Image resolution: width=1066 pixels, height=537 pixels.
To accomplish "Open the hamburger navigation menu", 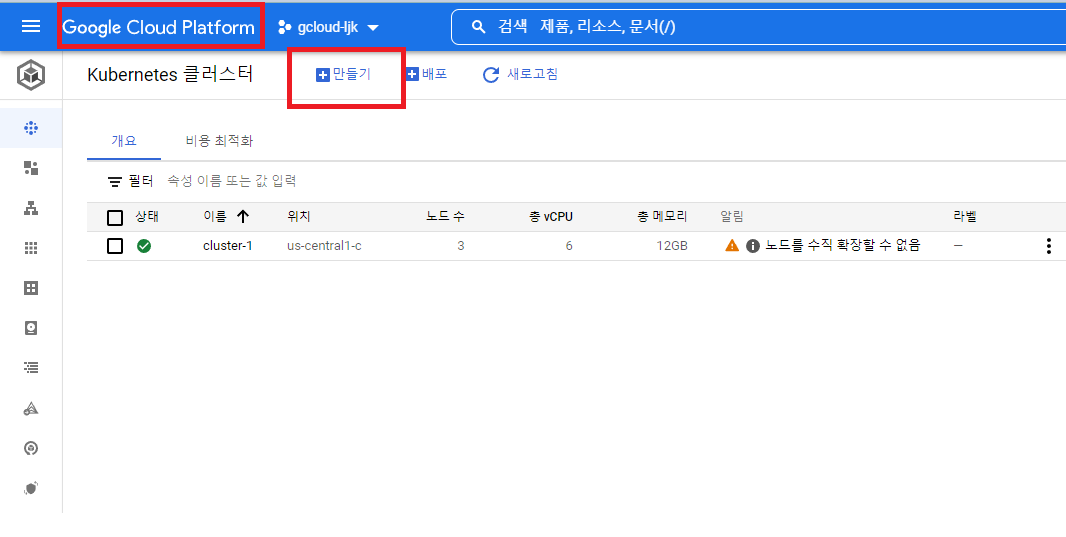I will coord(31,27).
